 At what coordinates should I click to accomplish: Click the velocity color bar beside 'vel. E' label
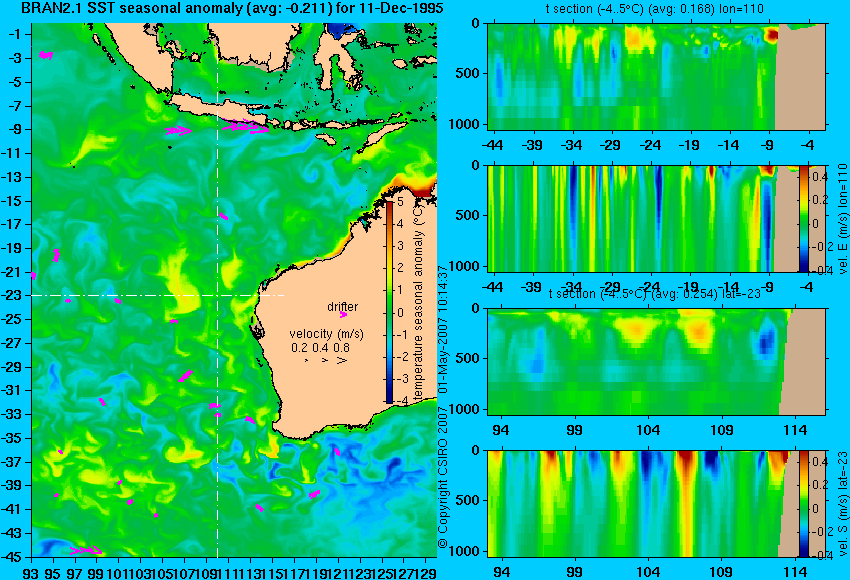point(804,218)
